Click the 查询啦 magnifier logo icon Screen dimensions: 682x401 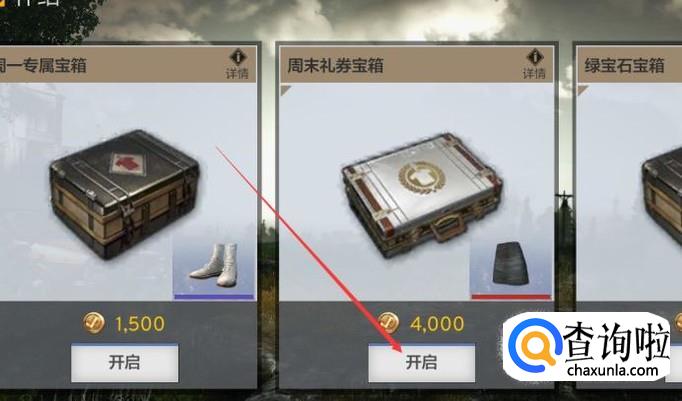[x=534, y=345]
